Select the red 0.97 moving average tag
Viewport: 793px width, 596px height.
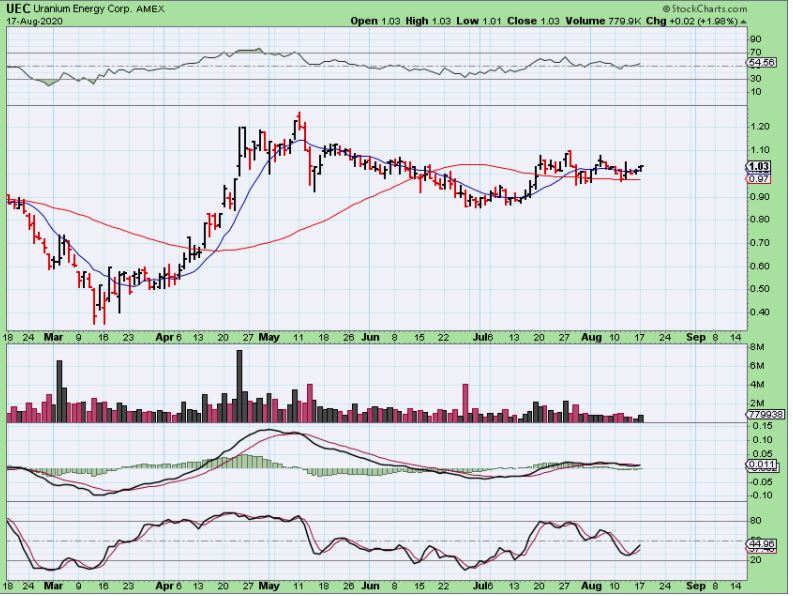tap(759, 179)
